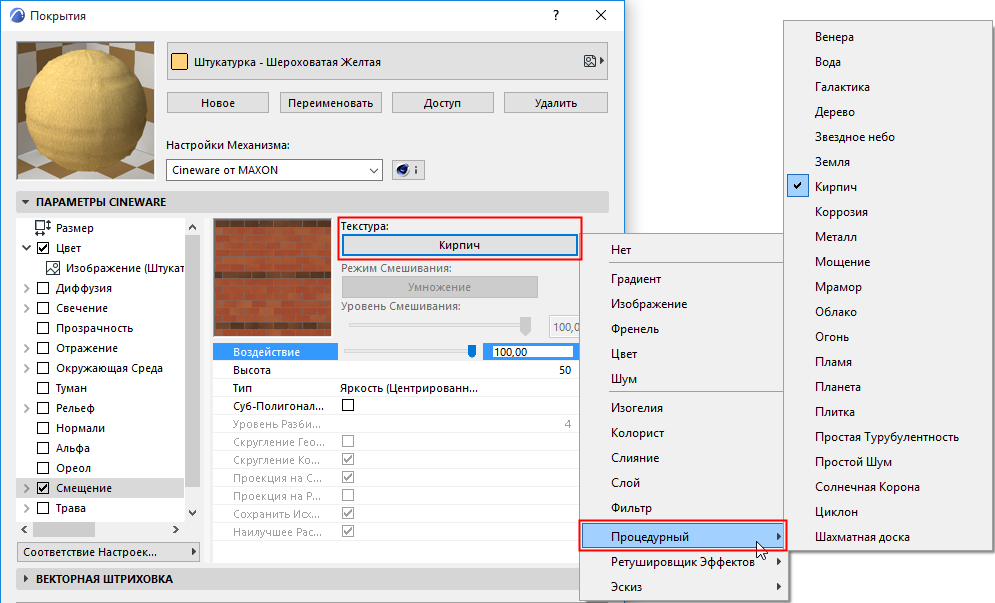Select the Тип Яркость (Центрированн... row

[x=395, y=388]
